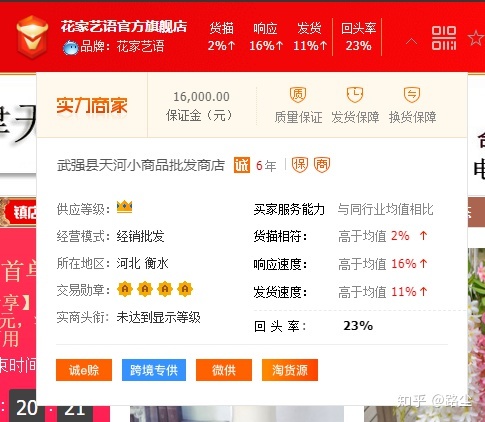Open the blue 跨境专供 button
The image size is (485, 422).
(x=154, y=370)
